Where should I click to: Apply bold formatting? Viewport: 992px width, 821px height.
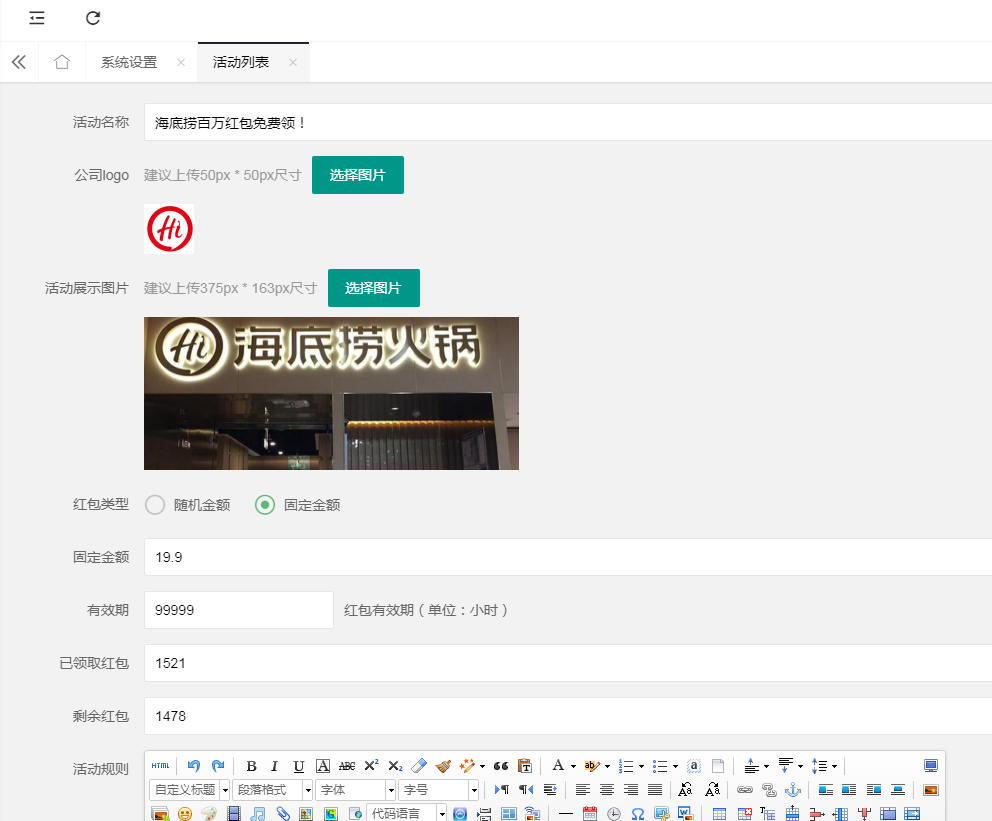point(251,766)
